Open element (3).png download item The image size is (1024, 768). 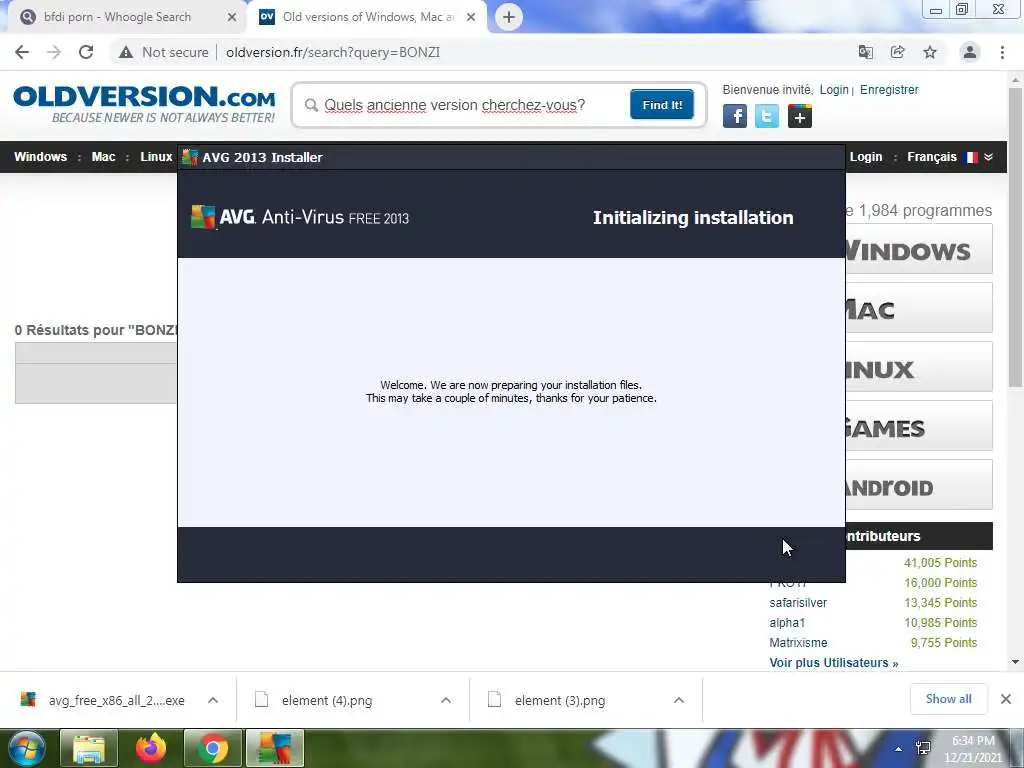(x=560, y=700)
